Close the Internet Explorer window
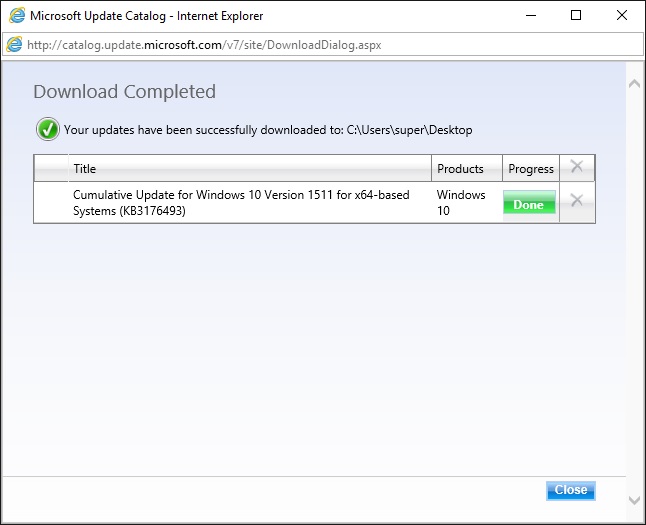The height and width of the screenshot is (525, 646). click(622, 15)
